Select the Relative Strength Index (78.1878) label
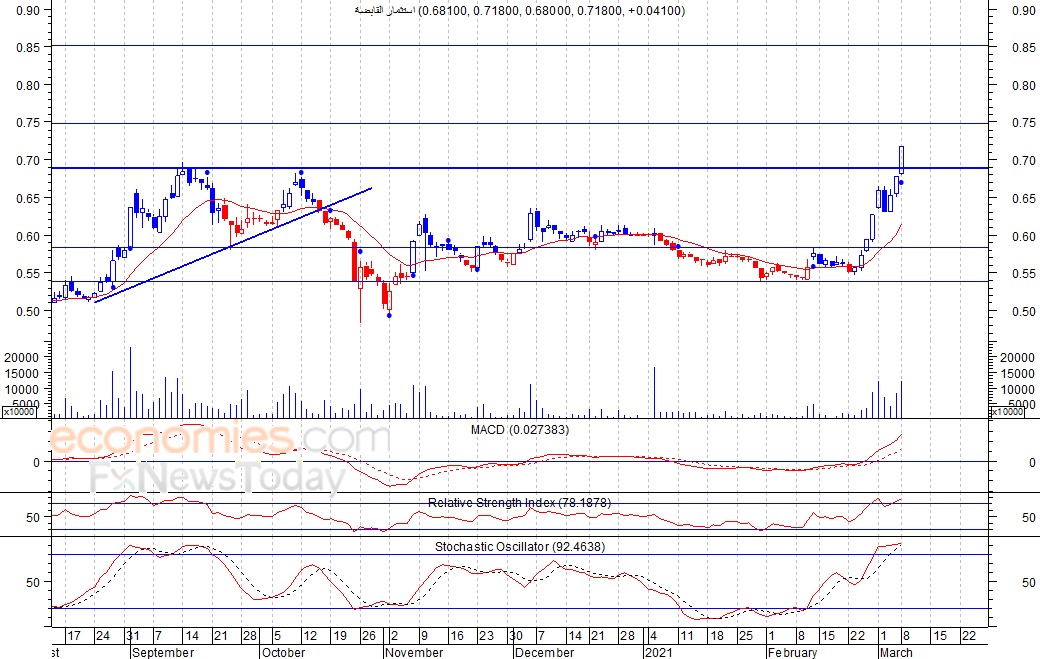Image resolution: width=1040 pixels, height=659 pixels. (519, 503)
